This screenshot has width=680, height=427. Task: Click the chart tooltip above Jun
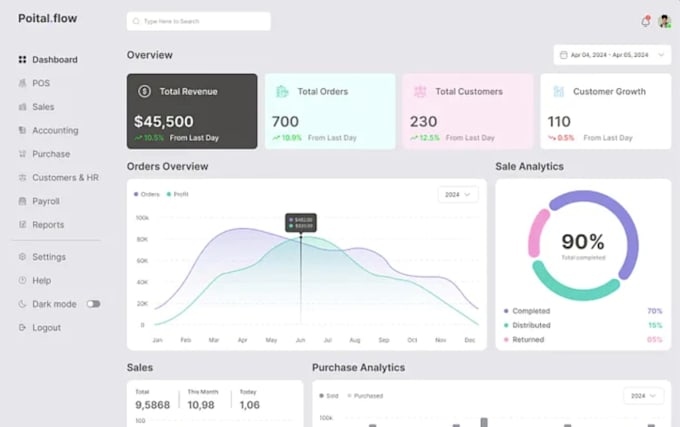tap(301, 223)
